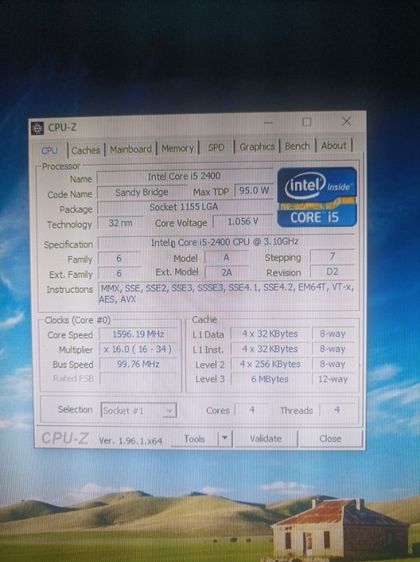Click the Ext. Model 2A value

click(x=226, y=273)
